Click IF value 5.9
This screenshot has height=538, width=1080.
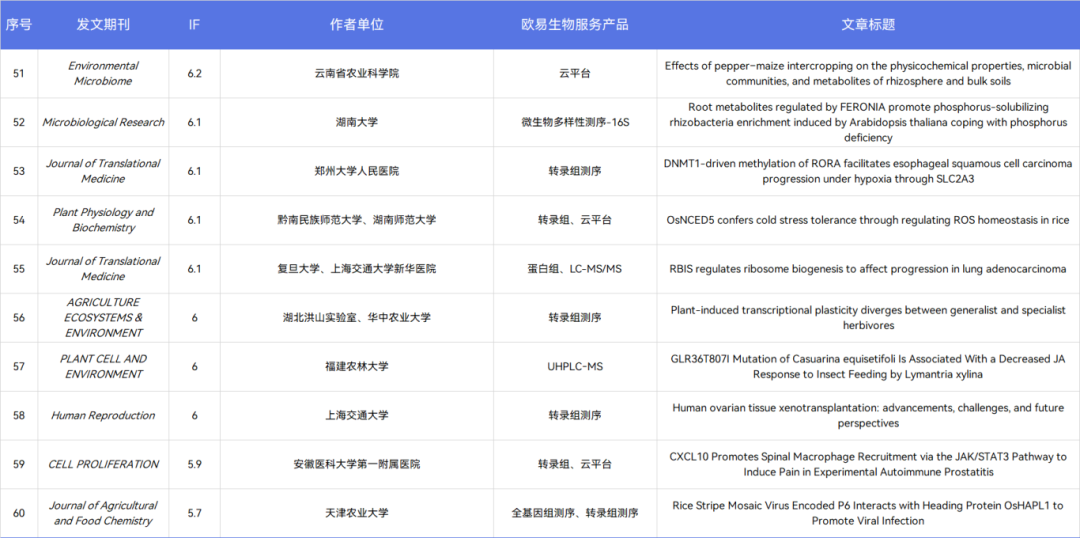(194, 464)
